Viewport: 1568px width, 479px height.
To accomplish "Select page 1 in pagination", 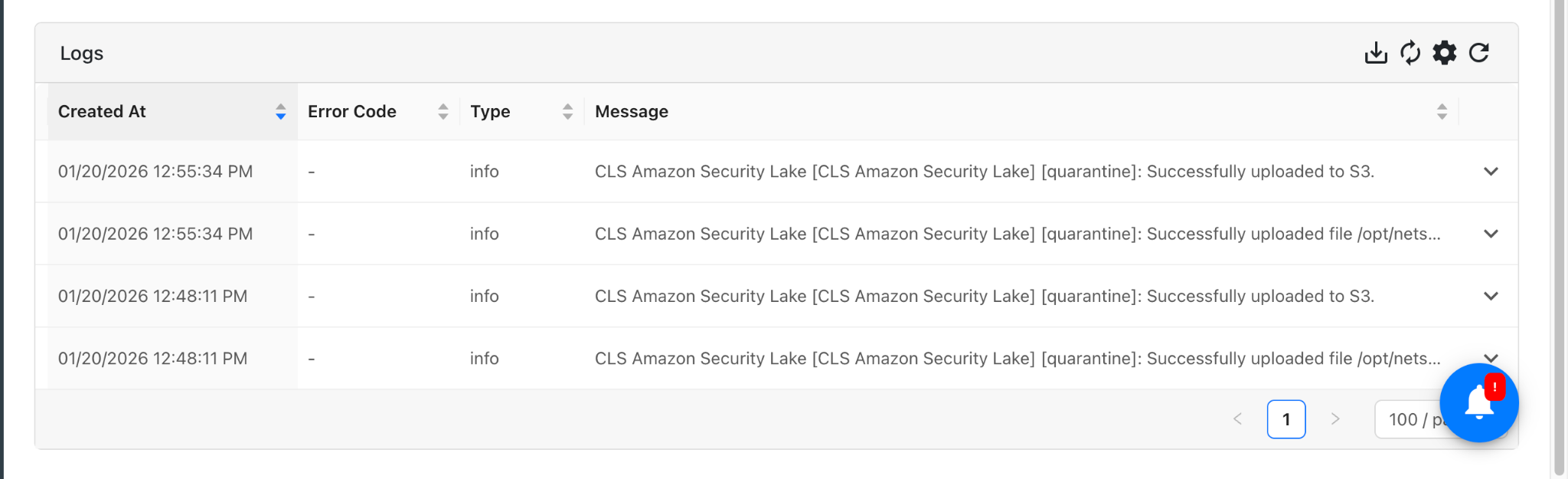I will click(x=1286, y=419).
